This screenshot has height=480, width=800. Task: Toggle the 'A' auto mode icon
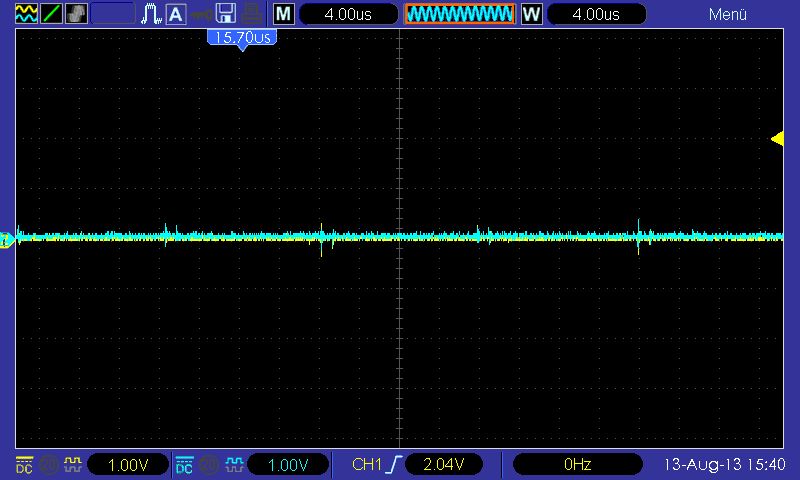[x=176, y=14]
